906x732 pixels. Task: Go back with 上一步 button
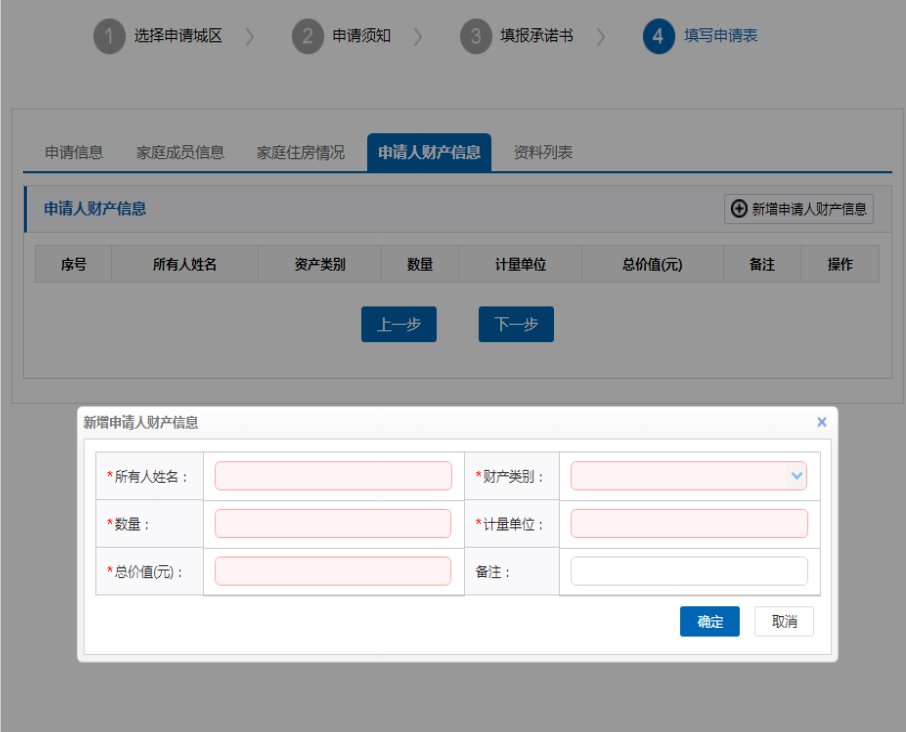[x=398, y=324]
